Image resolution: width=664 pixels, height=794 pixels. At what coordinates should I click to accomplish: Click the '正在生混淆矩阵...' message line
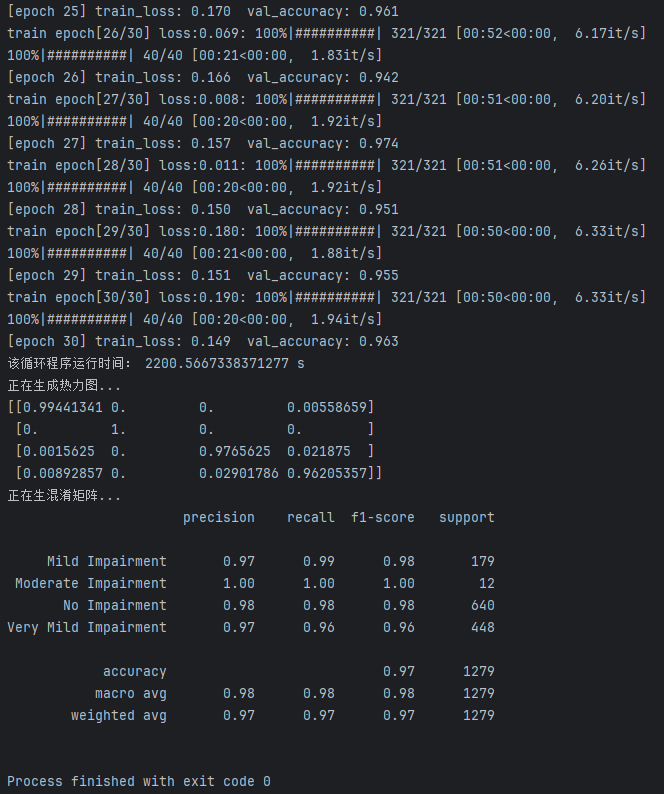click(x=64, y=495)
